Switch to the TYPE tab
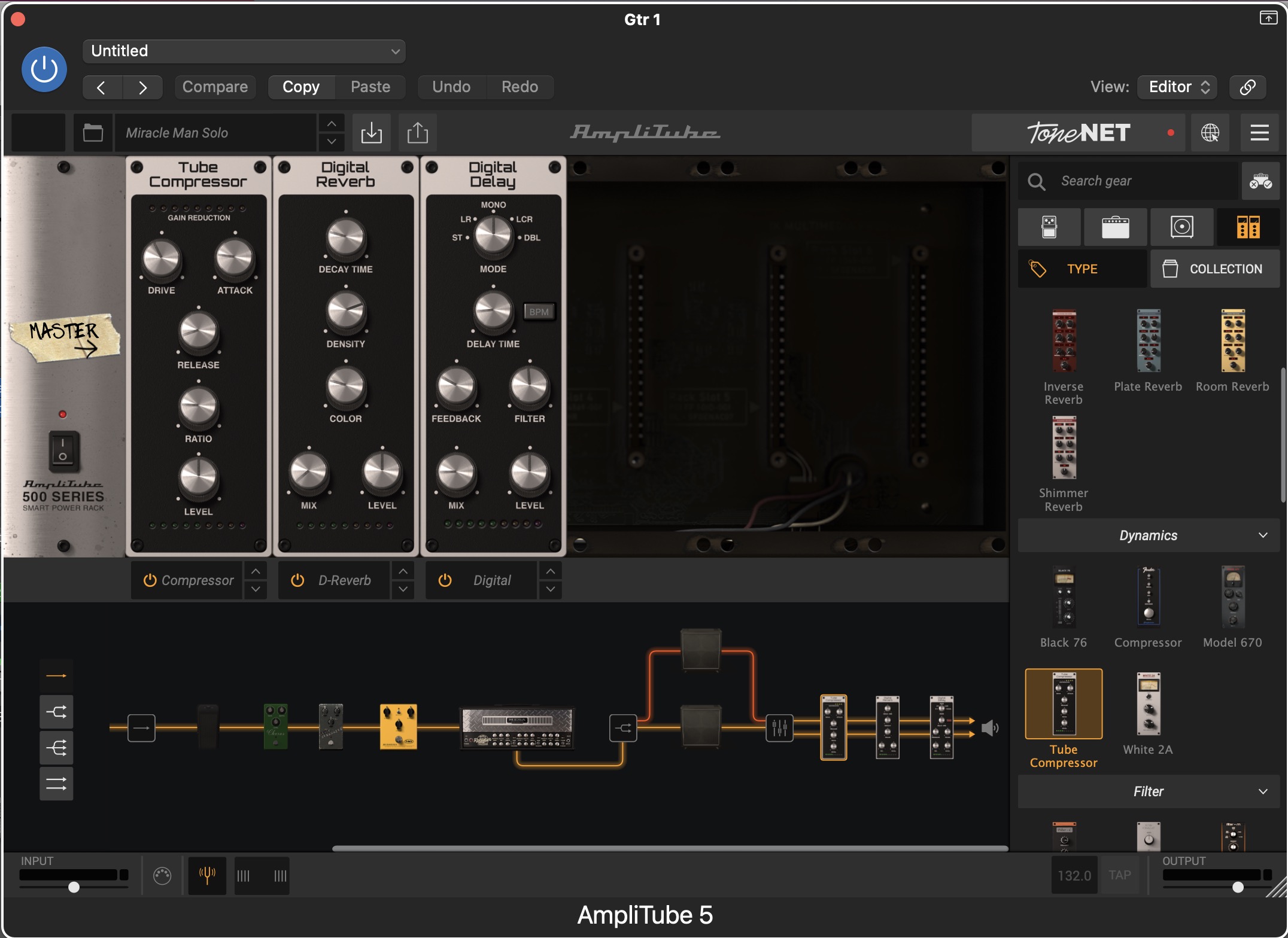Screen dimensions: 1288x938 1082,269
